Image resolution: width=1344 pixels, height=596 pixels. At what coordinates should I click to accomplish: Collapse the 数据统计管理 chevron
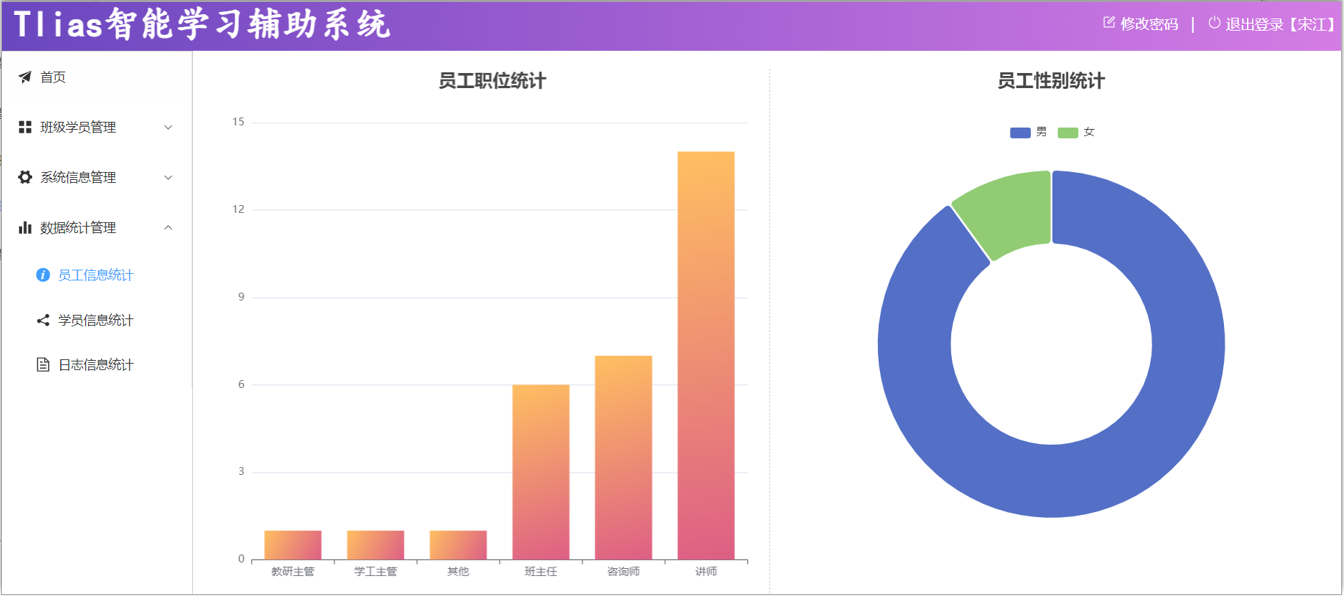click(168, 227)
